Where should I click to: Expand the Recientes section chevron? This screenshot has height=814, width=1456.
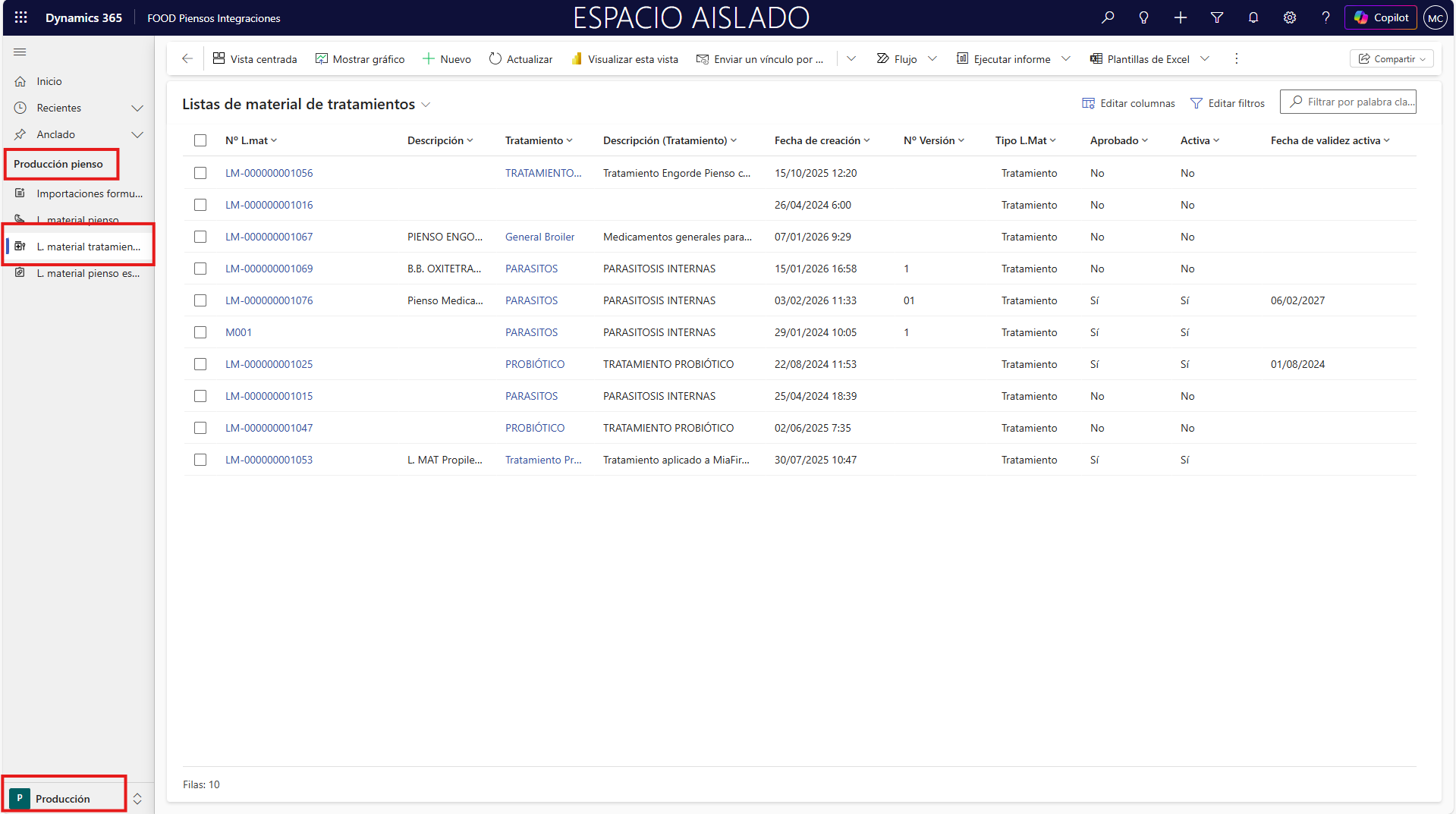click(137, 108)
